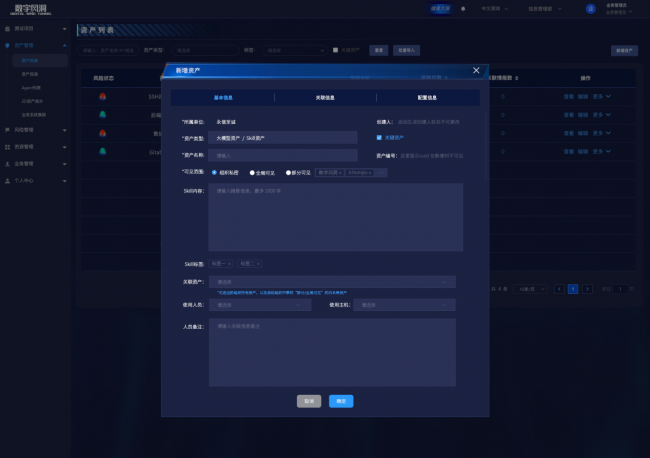650x458 pixels.
Task: Click the 确定 confirm button
Action: 341,401
